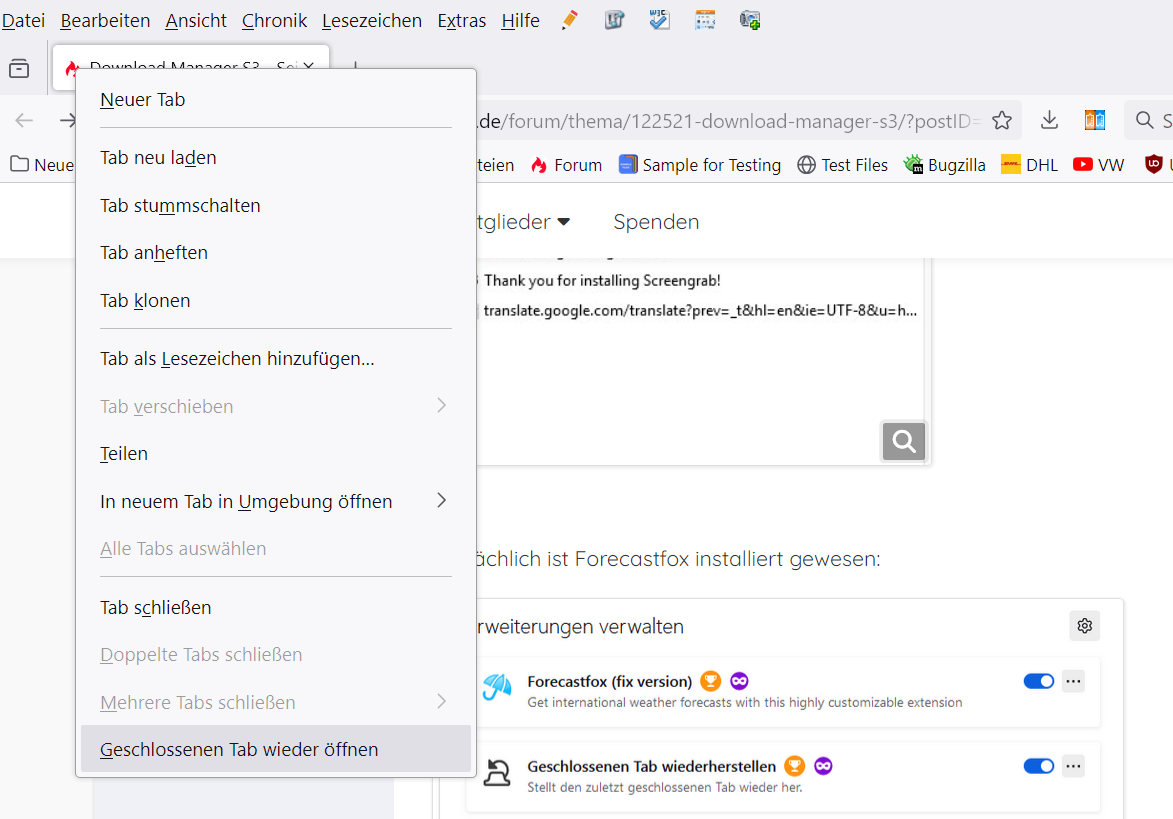Disable the Forecastfox extension toggle

[x=1039, y=681]
